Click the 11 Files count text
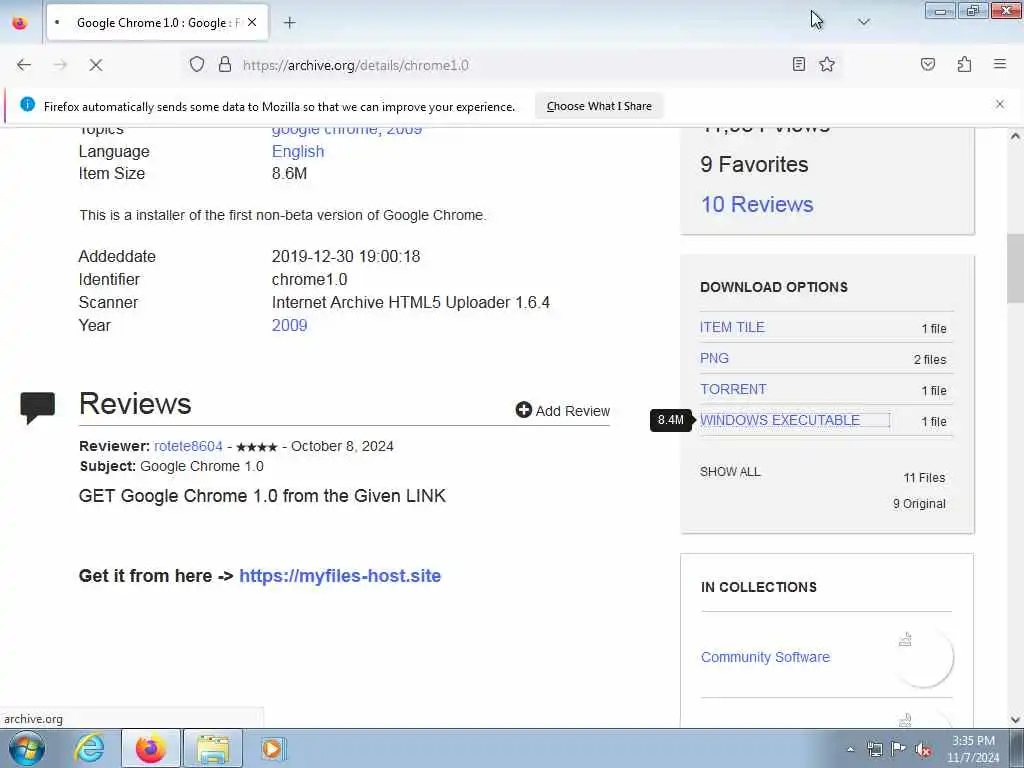The width and height of the screenshot is (1024, 768). tap(924, 477)
